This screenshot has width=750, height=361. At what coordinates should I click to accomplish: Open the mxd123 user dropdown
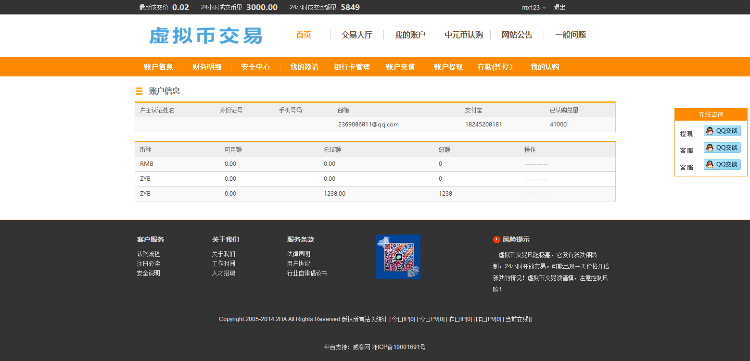tap(533, 7)
